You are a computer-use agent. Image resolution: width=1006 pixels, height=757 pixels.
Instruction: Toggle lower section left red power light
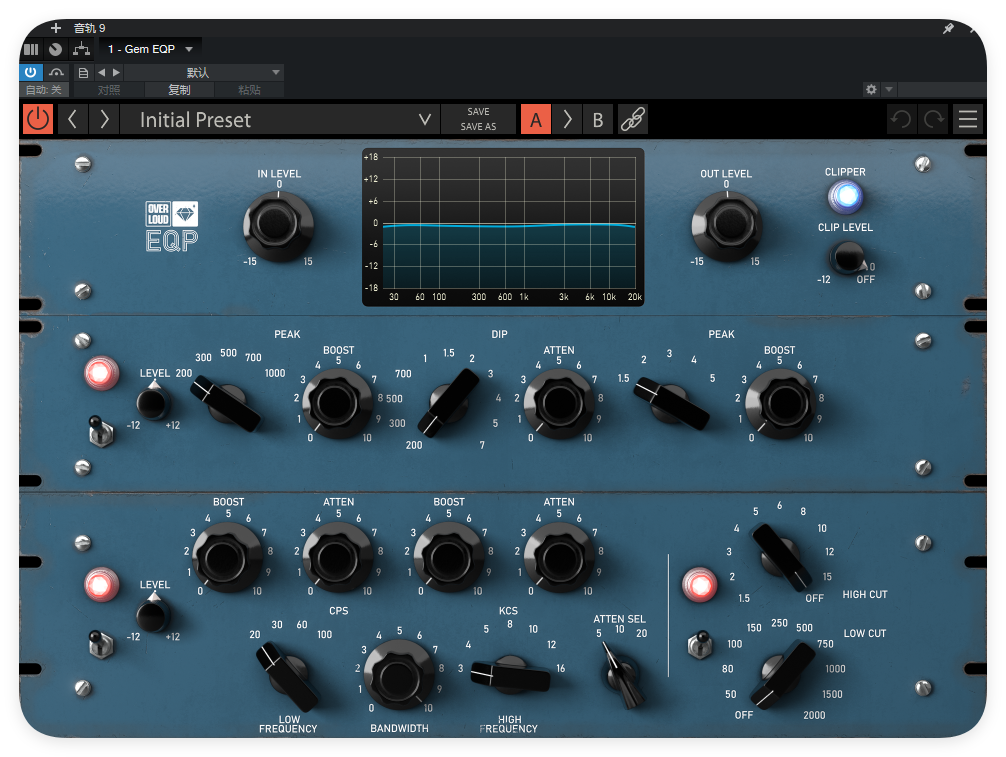click(x=101, y=584)
